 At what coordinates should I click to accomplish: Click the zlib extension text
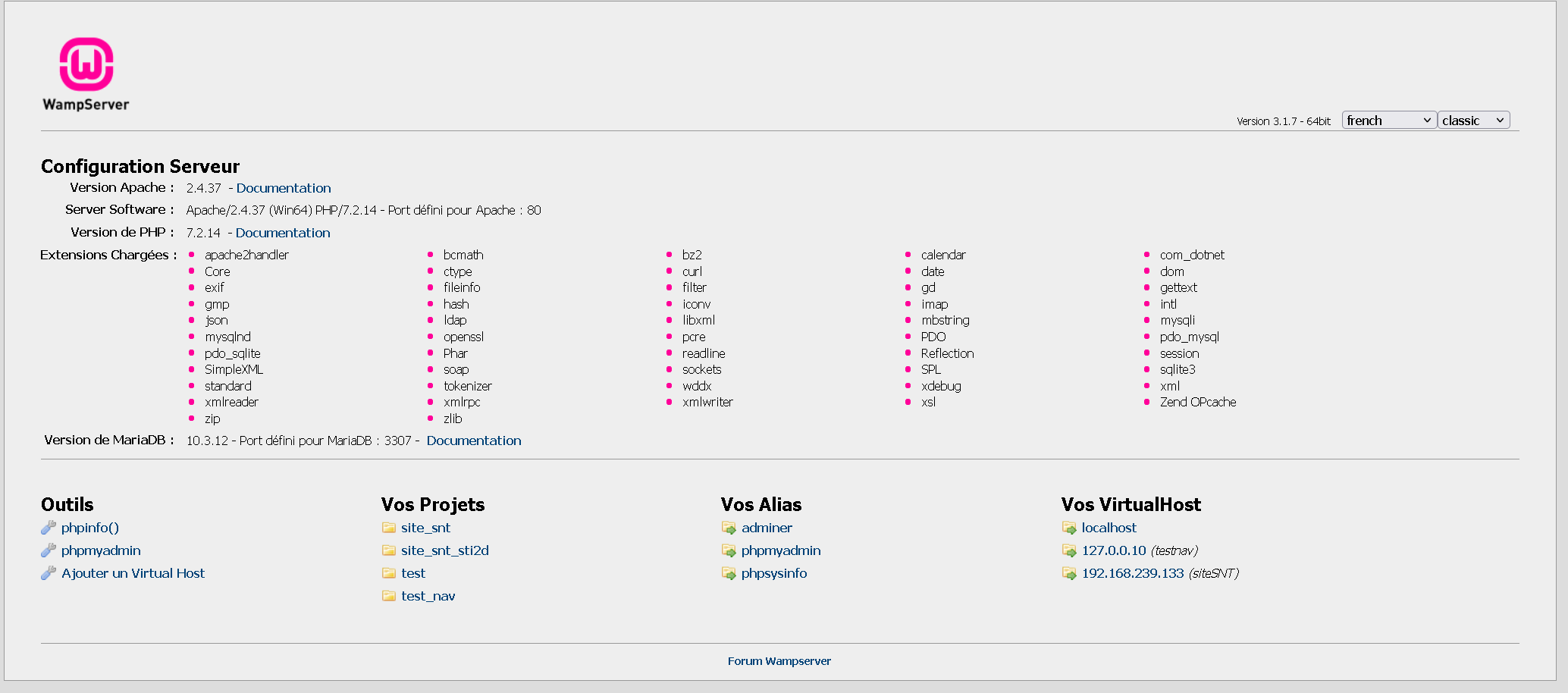pyautogui.click(x=453, y=419)
